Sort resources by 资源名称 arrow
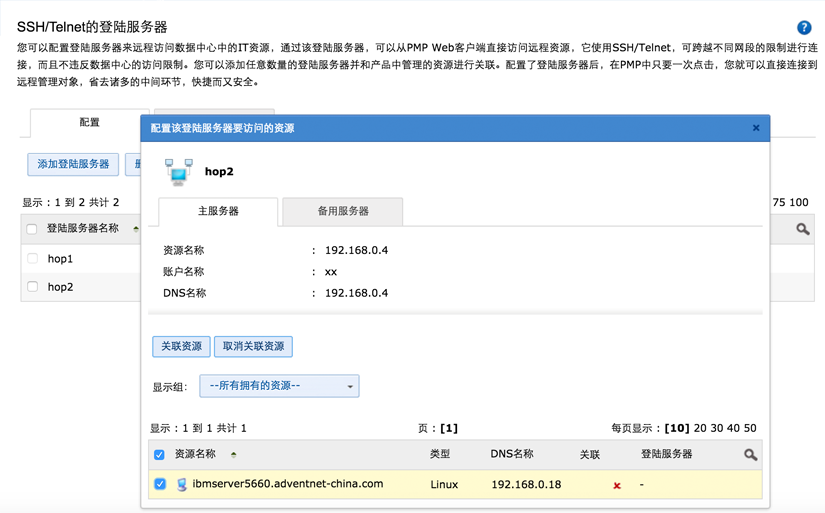This screenshot has height=513, width=825. [233, 455]
